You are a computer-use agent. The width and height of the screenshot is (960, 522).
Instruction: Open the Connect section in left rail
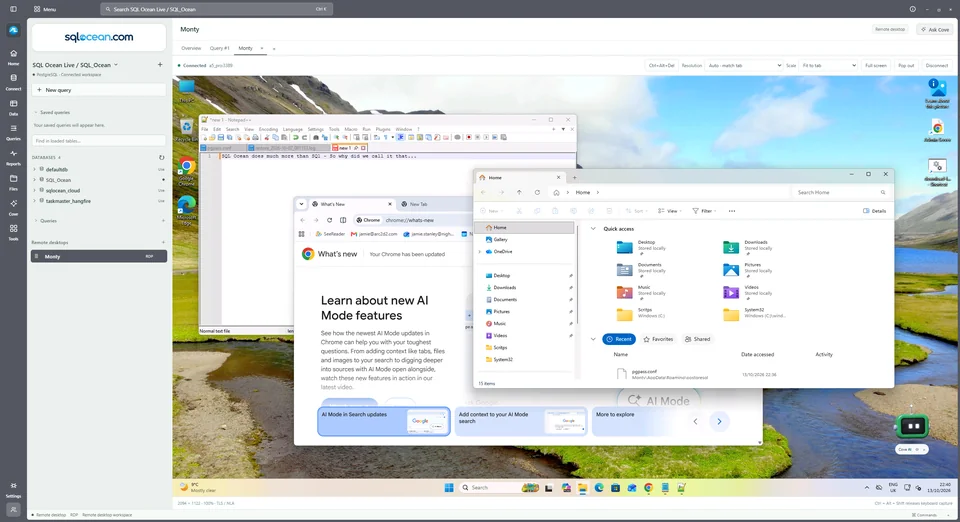click(x=13, y=82)
